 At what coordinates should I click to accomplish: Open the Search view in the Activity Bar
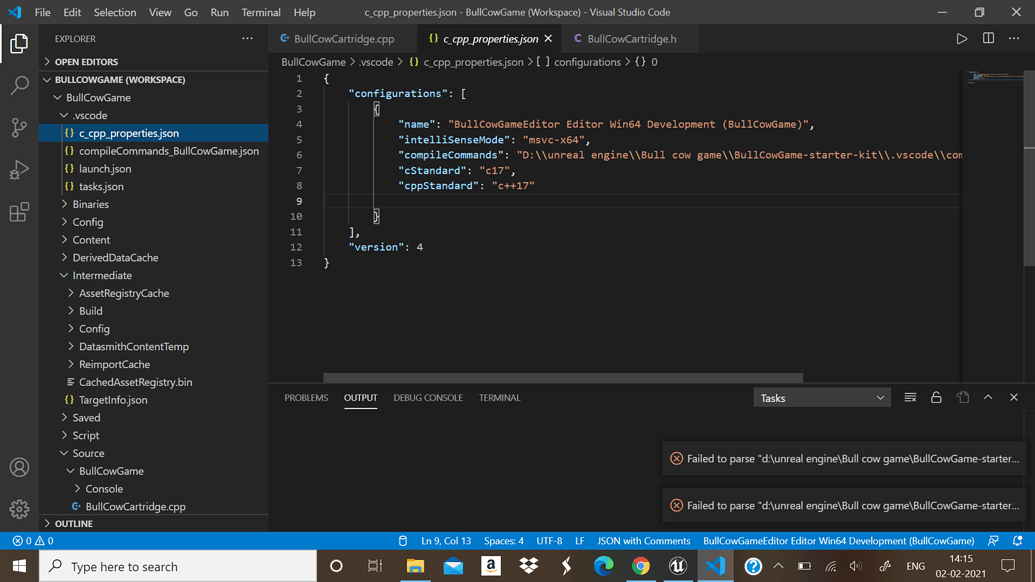tap(18, 85)
